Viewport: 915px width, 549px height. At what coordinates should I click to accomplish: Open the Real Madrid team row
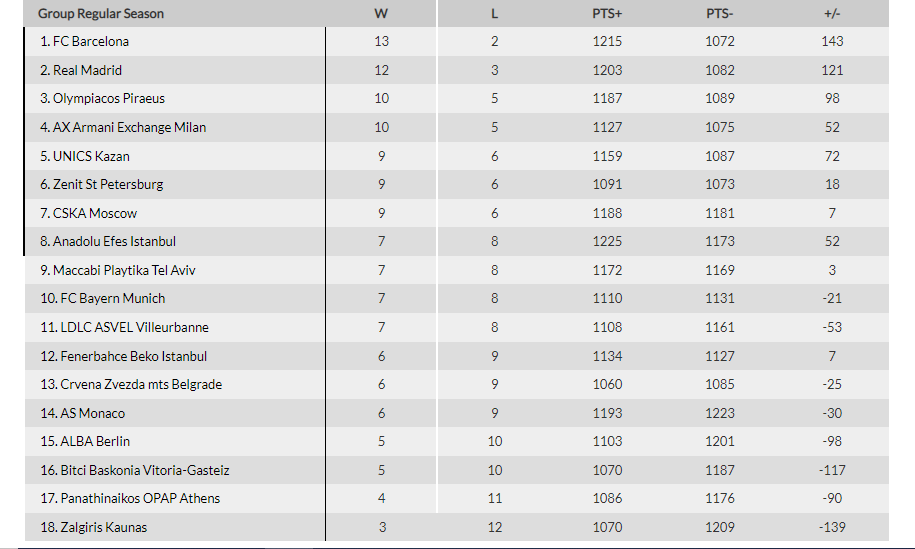[x=81, y=70]
